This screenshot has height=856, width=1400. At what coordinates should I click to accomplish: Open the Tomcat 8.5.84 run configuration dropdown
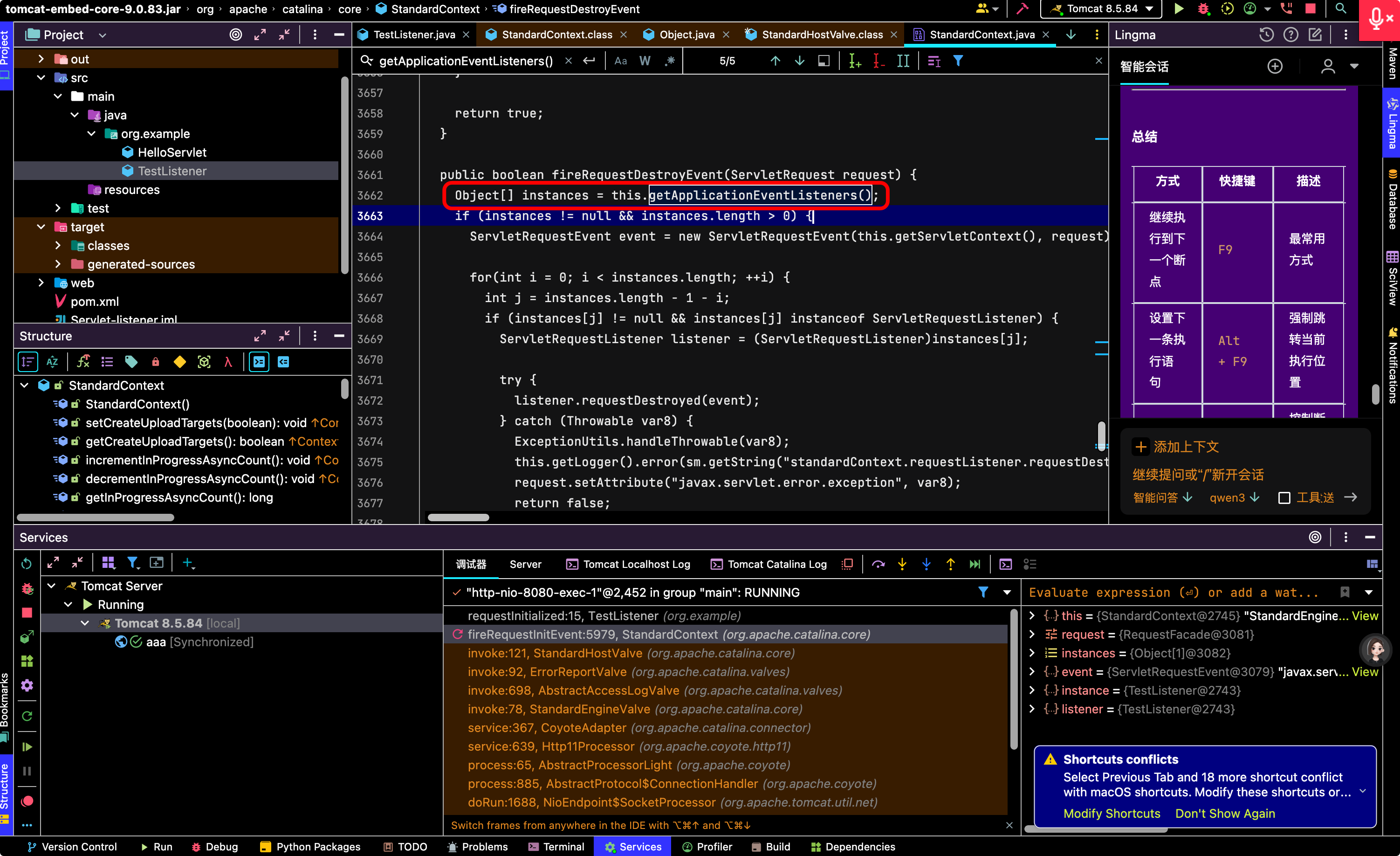[x=1102, y=9]
